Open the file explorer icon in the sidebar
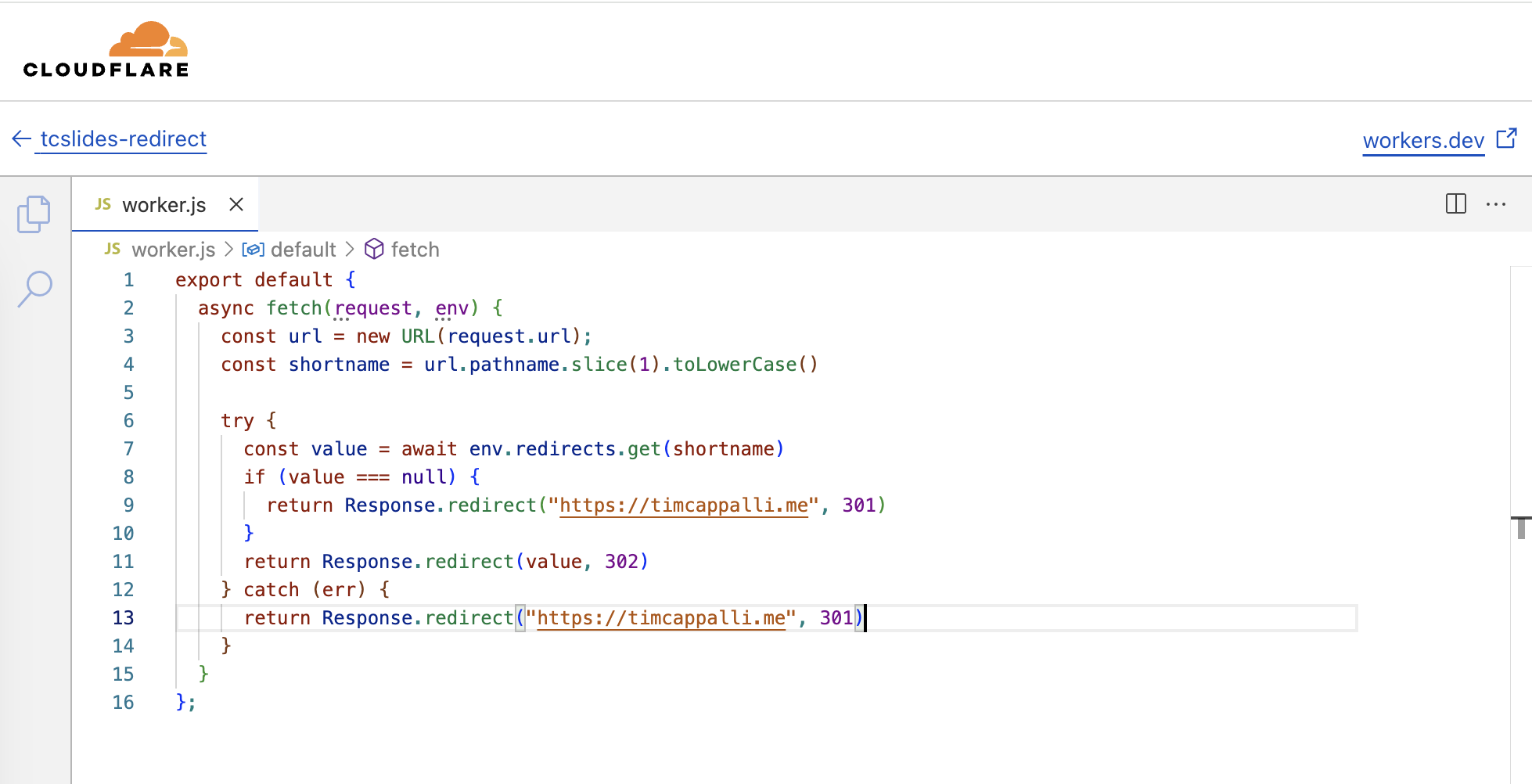This screenshot has width=1532, height=784. [34, 213]
